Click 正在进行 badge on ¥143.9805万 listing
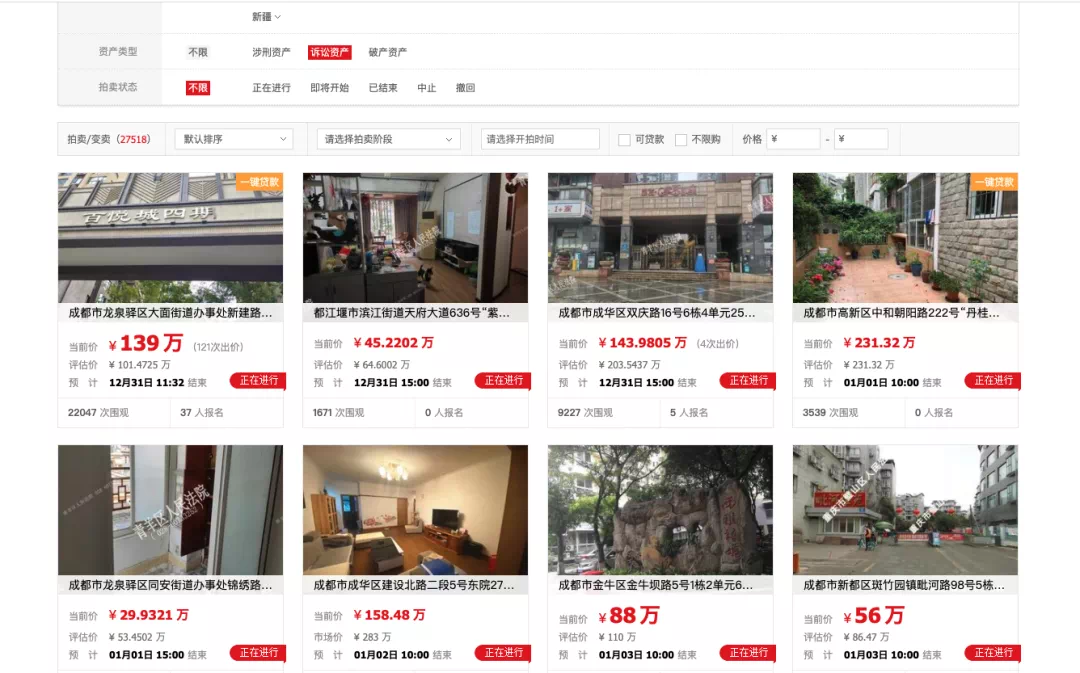 749,381
